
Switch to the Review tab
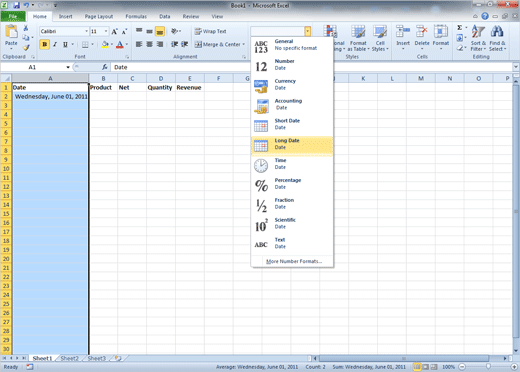tap(191, 16)
